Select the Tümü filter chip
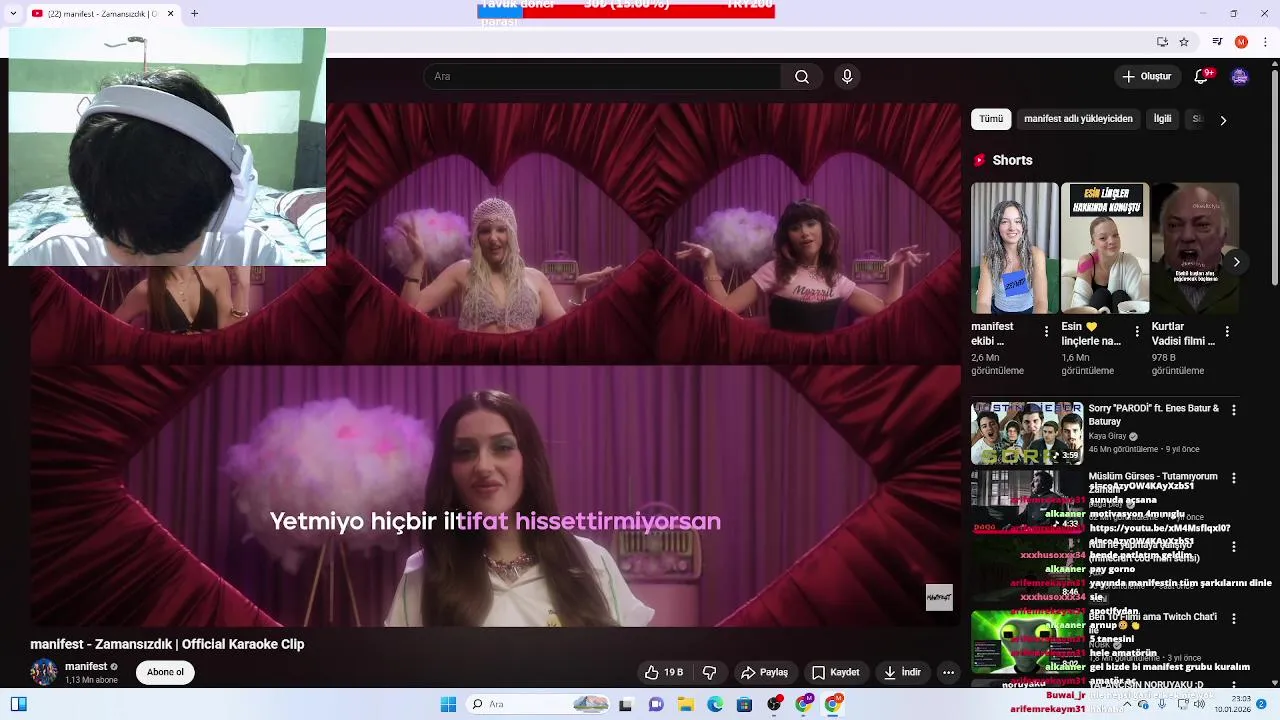 [991, 119]
